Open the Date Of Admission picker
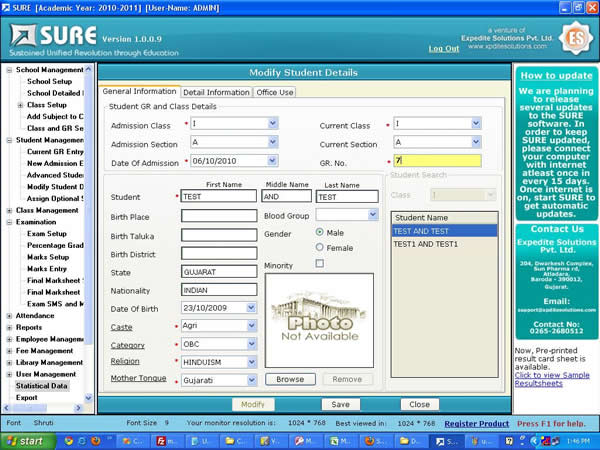The image size is (600, 450). [x=272, y=161]
